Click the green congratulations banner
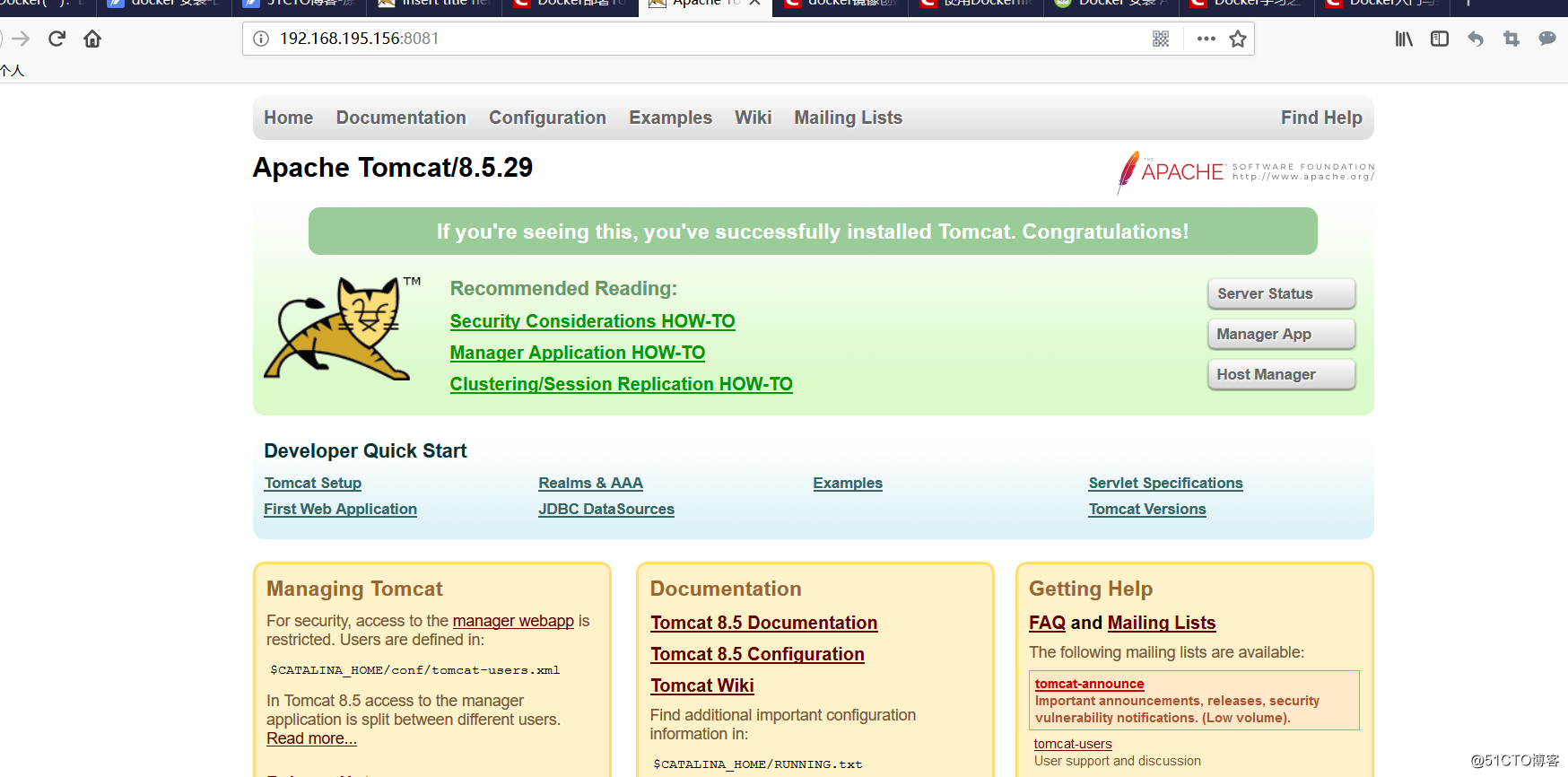Screen dimensions: 1568x777 tap(813, 231)
